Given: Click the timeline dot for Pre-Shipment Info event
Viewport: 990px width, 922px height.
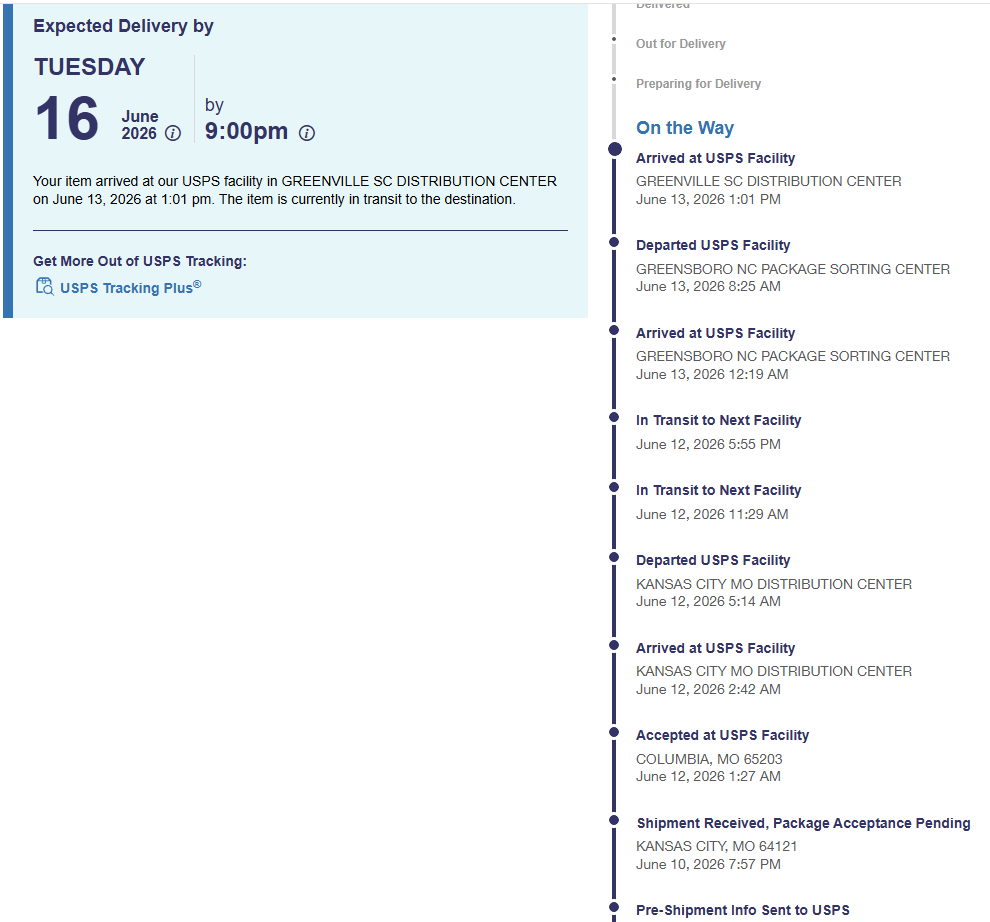Looking at the screenshot, I should (x=614, y=907).
